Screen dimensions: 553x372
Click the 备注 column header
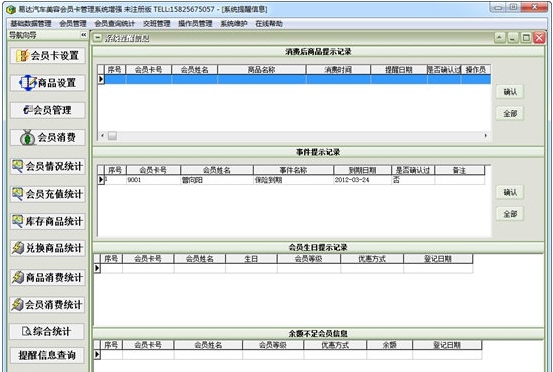tap(459, 170)
